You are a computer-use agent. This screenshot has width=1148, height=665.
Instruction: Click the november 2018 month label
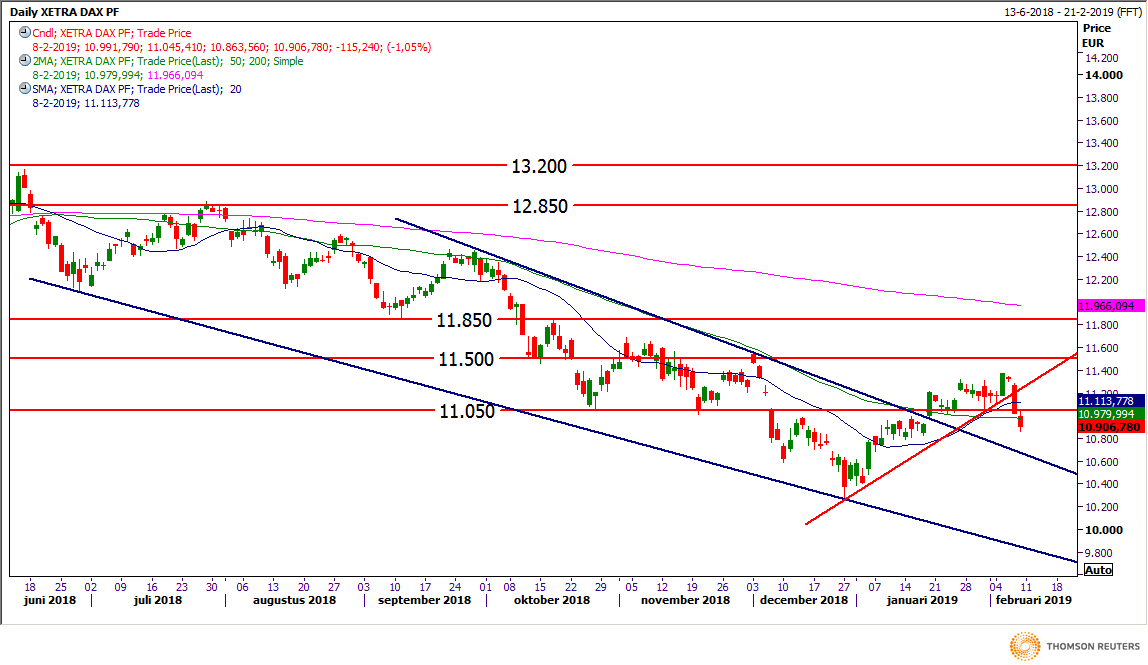pos(685,600)
